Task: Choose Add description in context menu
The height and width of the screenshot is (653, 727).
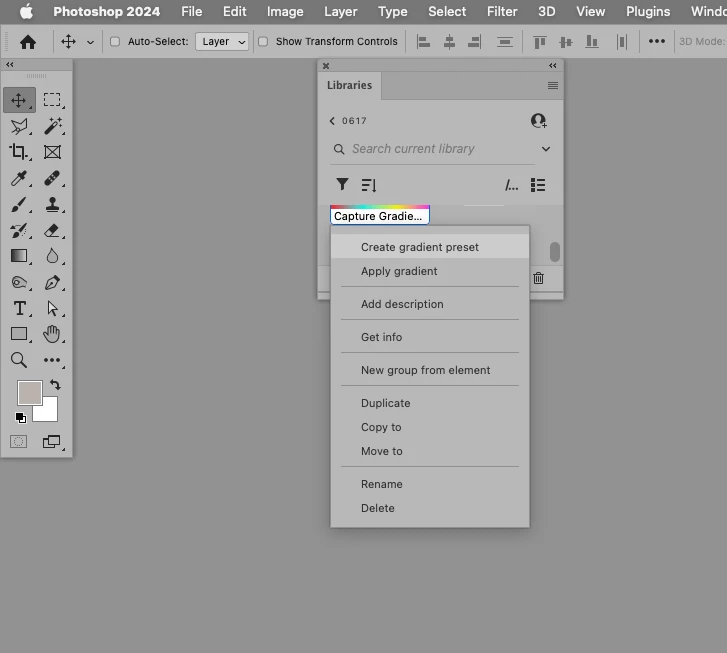Action: (430, 304)
